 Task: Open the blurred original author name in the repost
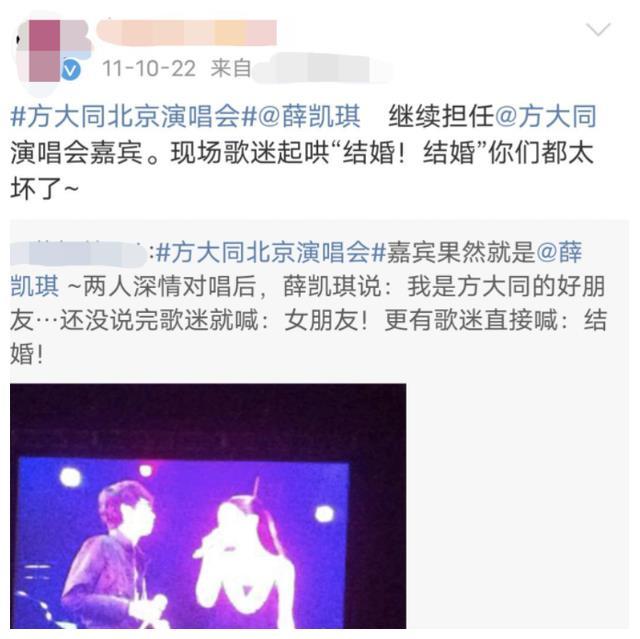[78, 252]
